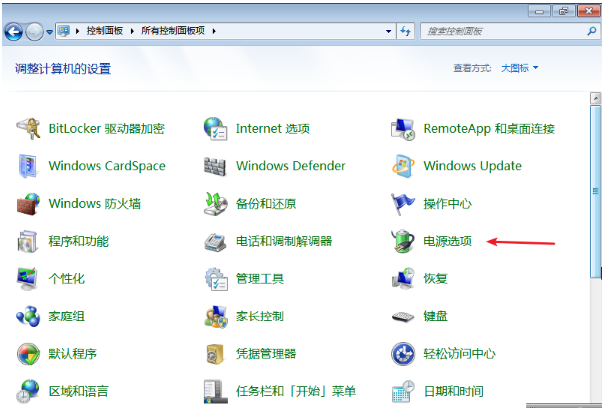Open the 管理工具 text link
Viewport: 604px width, 408px height.
[x=260, y=279]
